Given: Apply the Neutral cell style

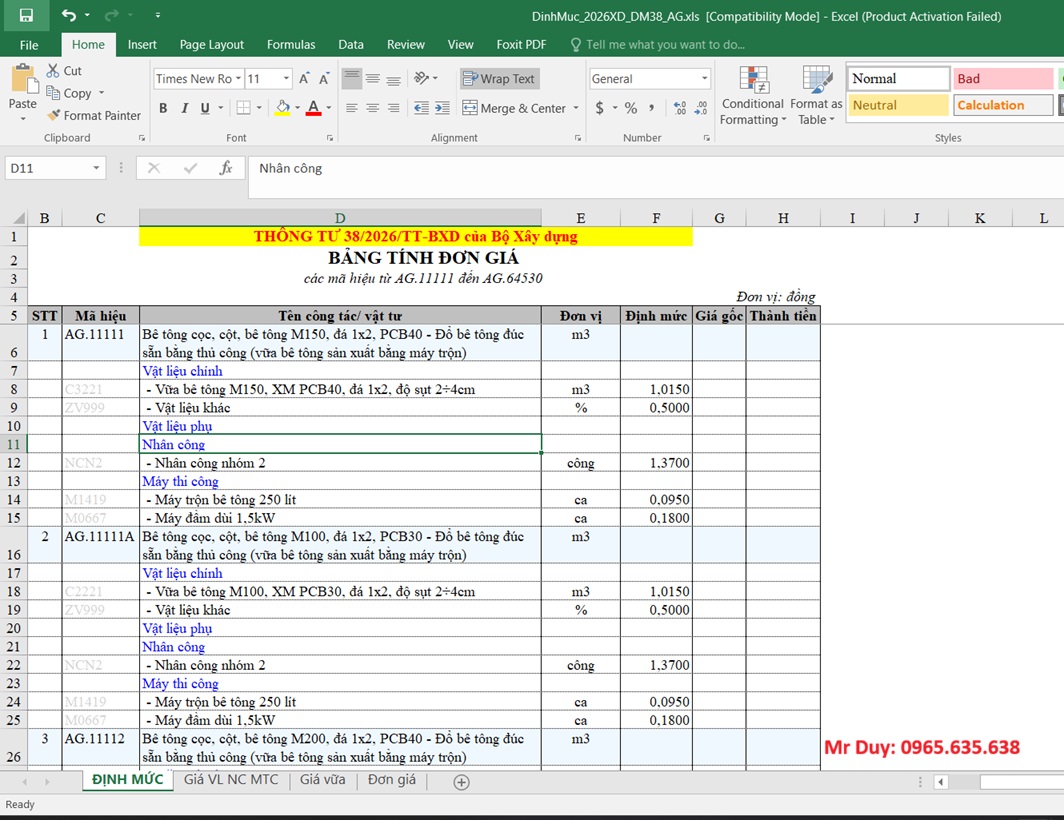Looking at the screenshot, I should (898, 105).
